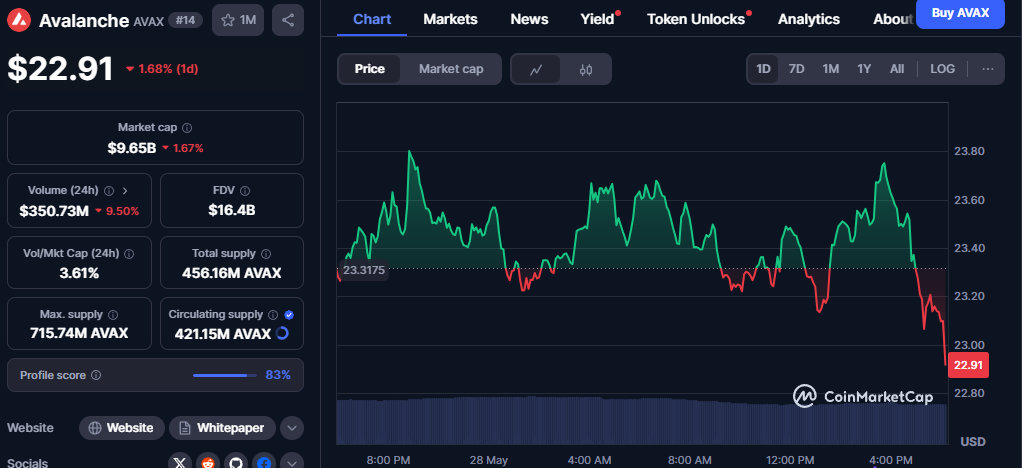Click the 3.61% Vol/Mkt Cap value
The image size is (1022, 468).
[79, 273]
